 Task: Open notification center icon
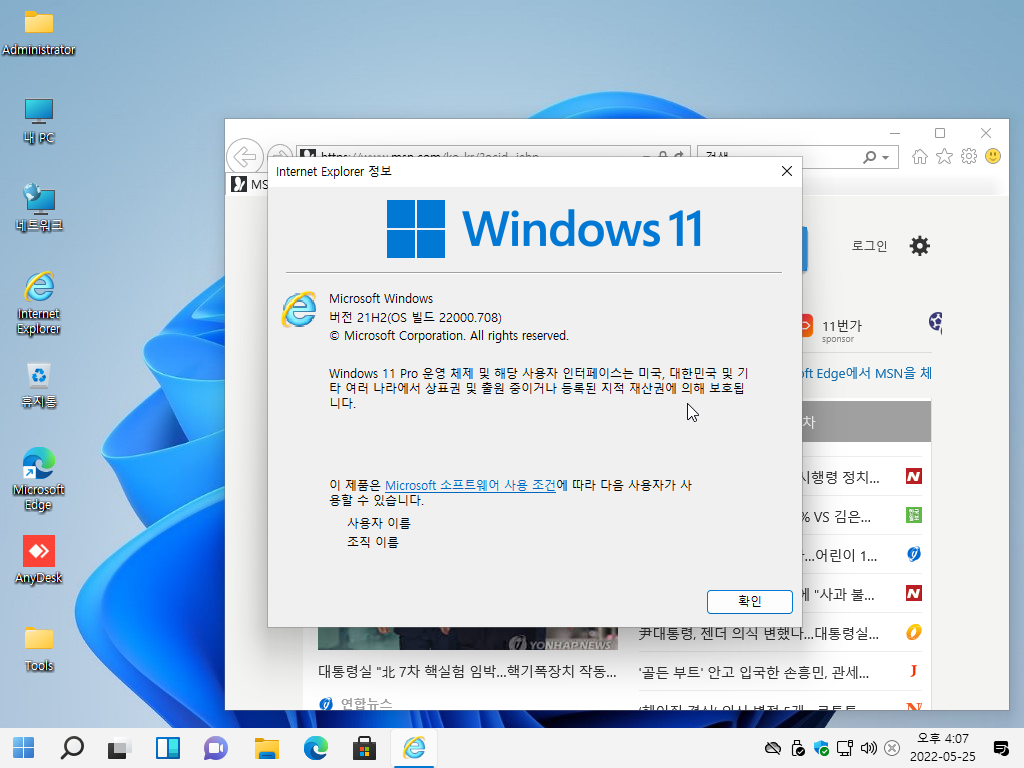tap(1000, 748)
